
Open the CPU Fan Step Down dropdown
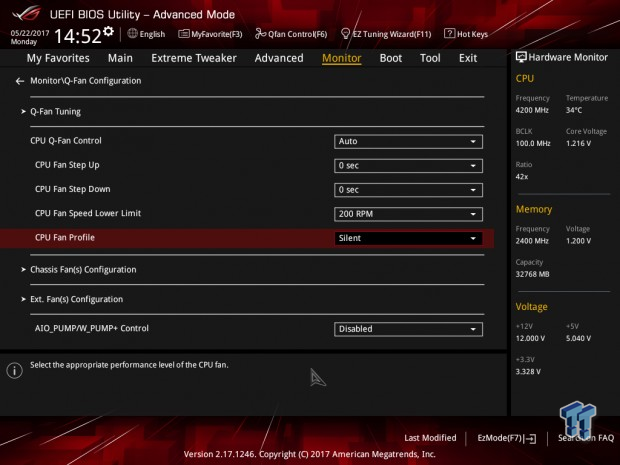pyautogui.click(x=408, y=190)
